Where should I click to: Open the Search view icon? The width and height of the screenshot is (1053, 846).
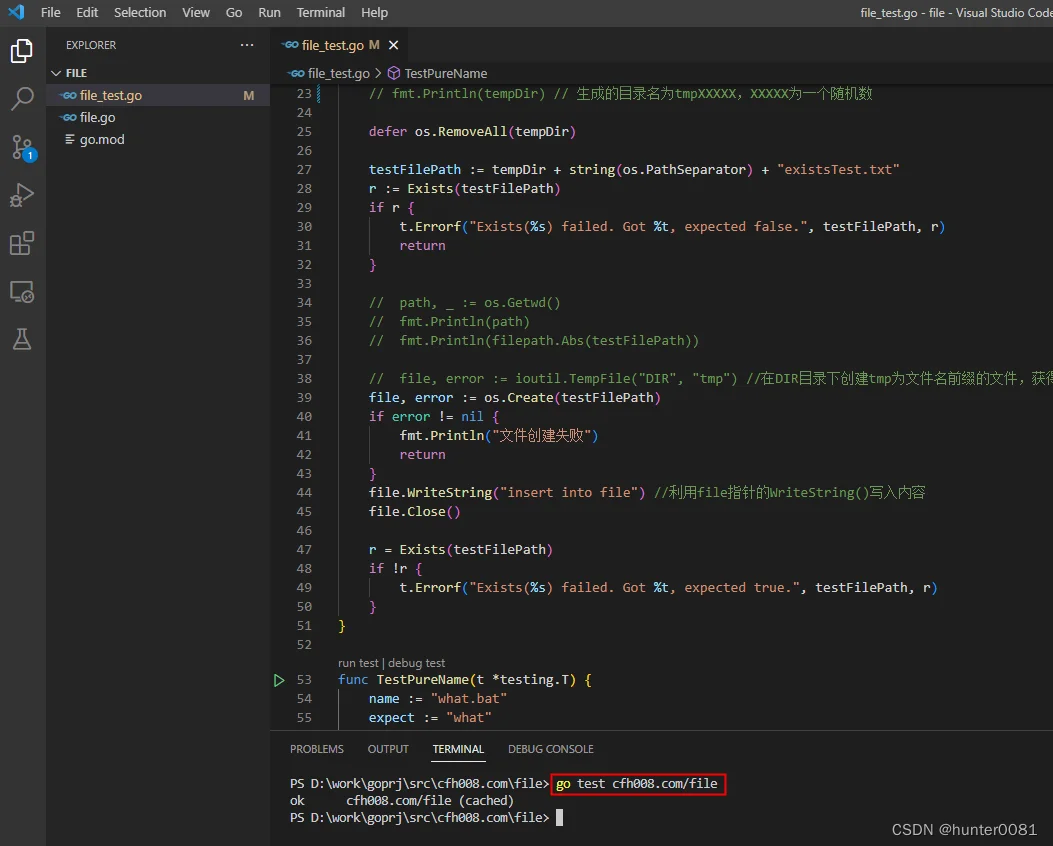pos(21,98)
